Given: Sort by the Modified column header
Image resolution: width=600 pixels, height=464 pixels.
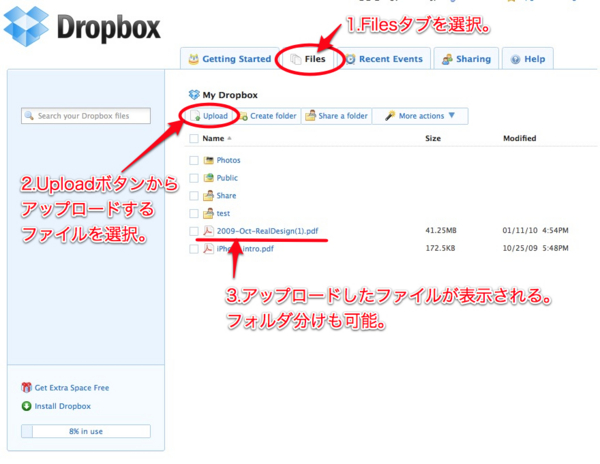Looking at the screenshot, I should (x=519, y=138).
